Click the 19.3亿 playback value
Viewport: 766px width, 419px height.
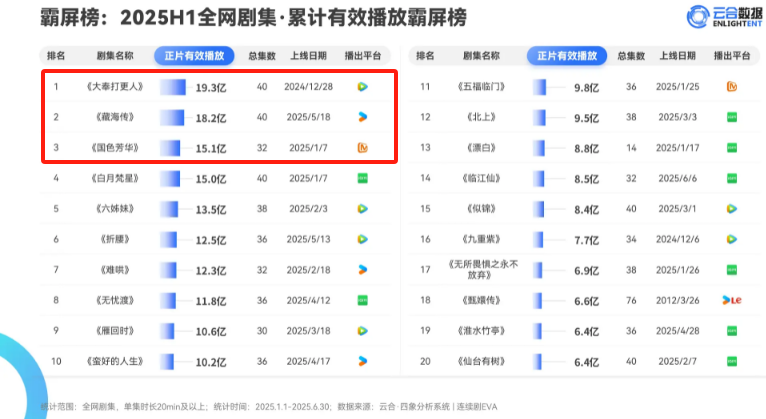tap(211, 88)
